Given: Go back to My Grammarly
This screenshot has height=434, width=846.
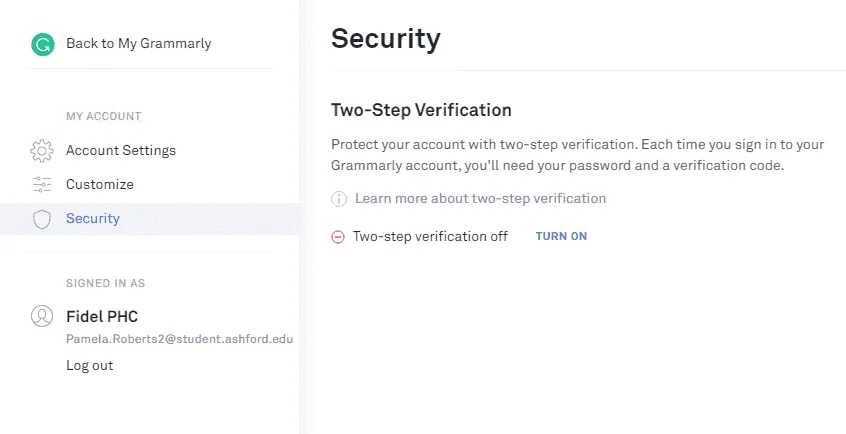Looking at the screenshot, I should (x=139, y=44).
